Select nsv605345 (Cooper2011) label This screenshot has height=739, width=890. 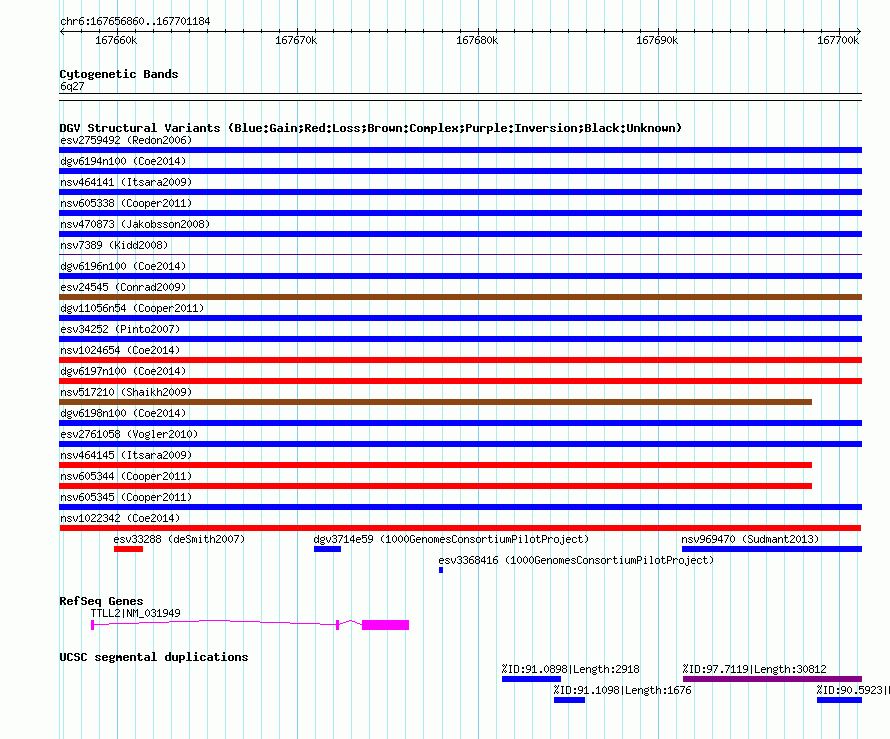tap(126, 497)
